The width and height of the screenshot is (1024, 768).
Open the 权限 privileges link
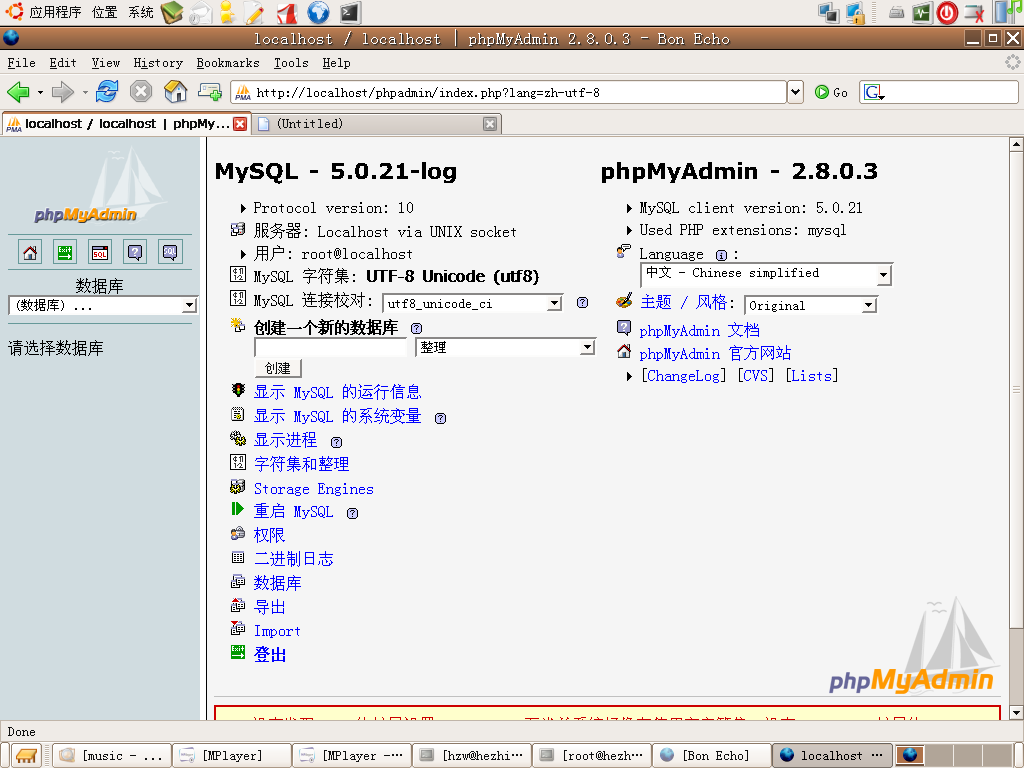pyautogui.click(x=269, y=535)
